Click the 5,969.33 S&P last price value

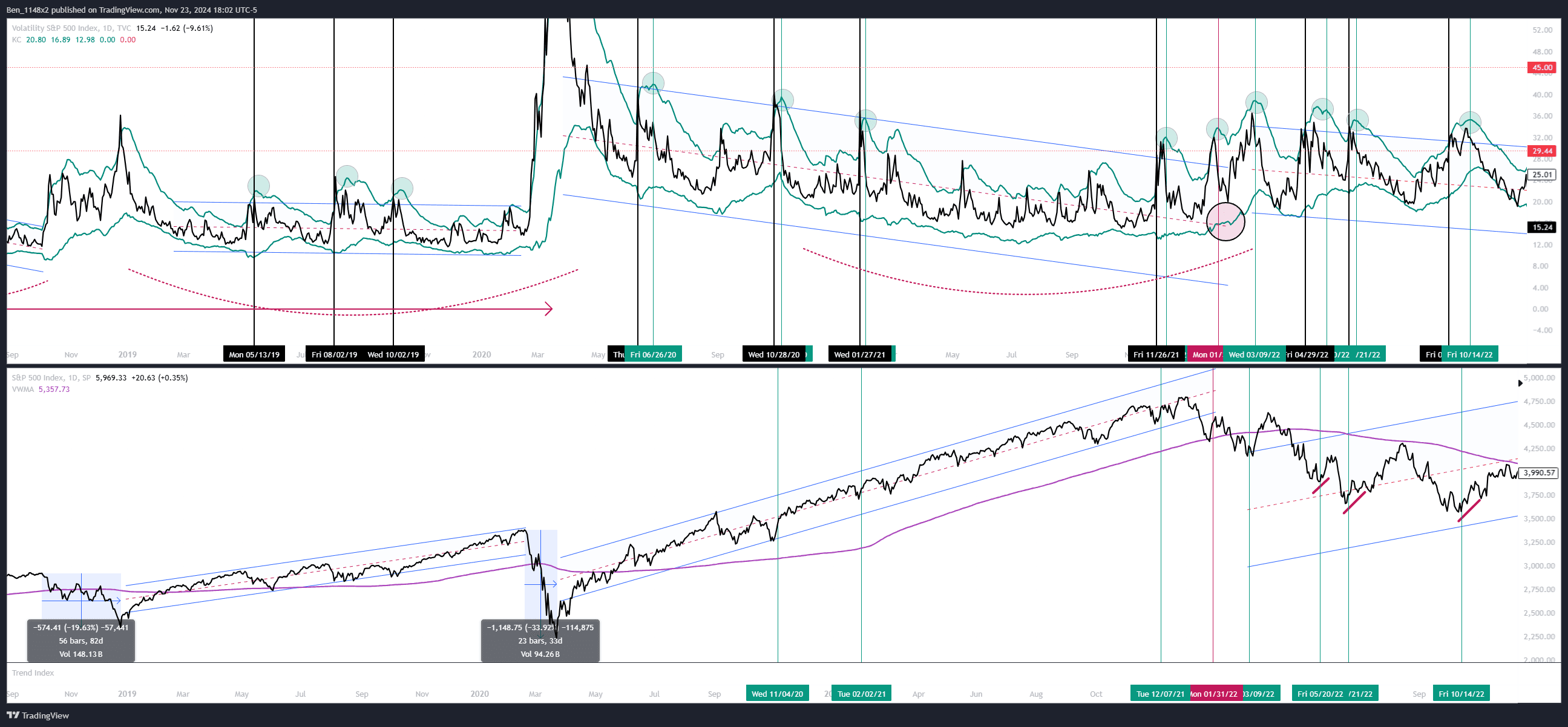pyautogui.click(x=111, y=378)
